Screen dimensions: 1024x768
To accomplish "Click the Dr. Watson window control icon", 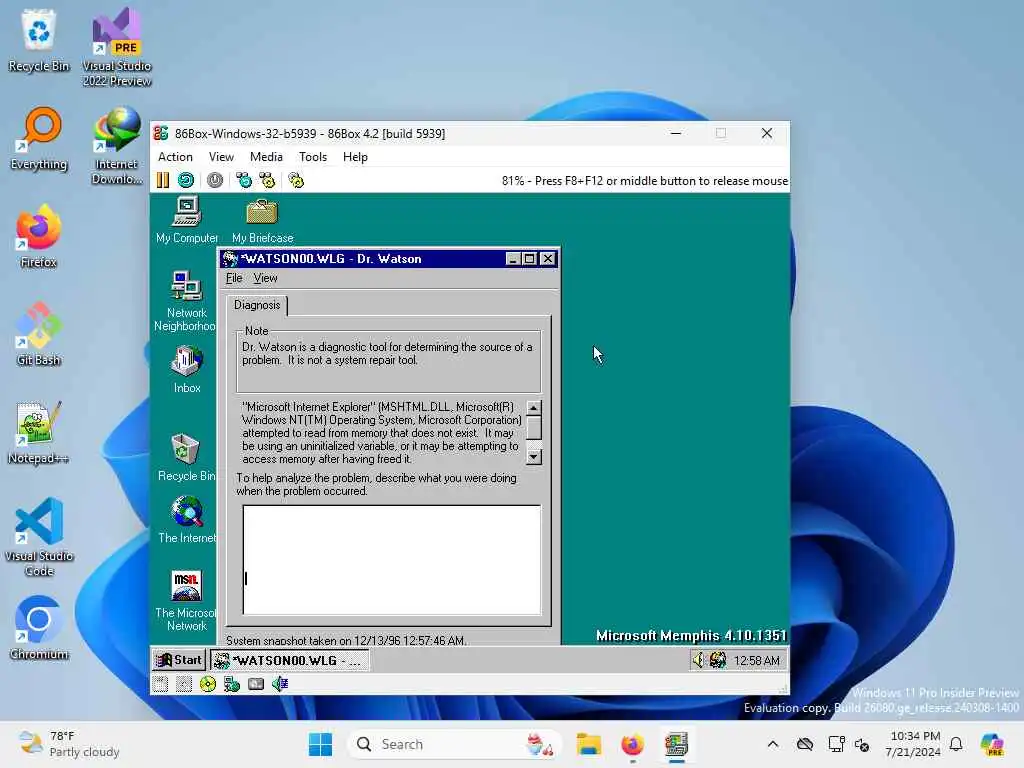I will tap(230, 259).
